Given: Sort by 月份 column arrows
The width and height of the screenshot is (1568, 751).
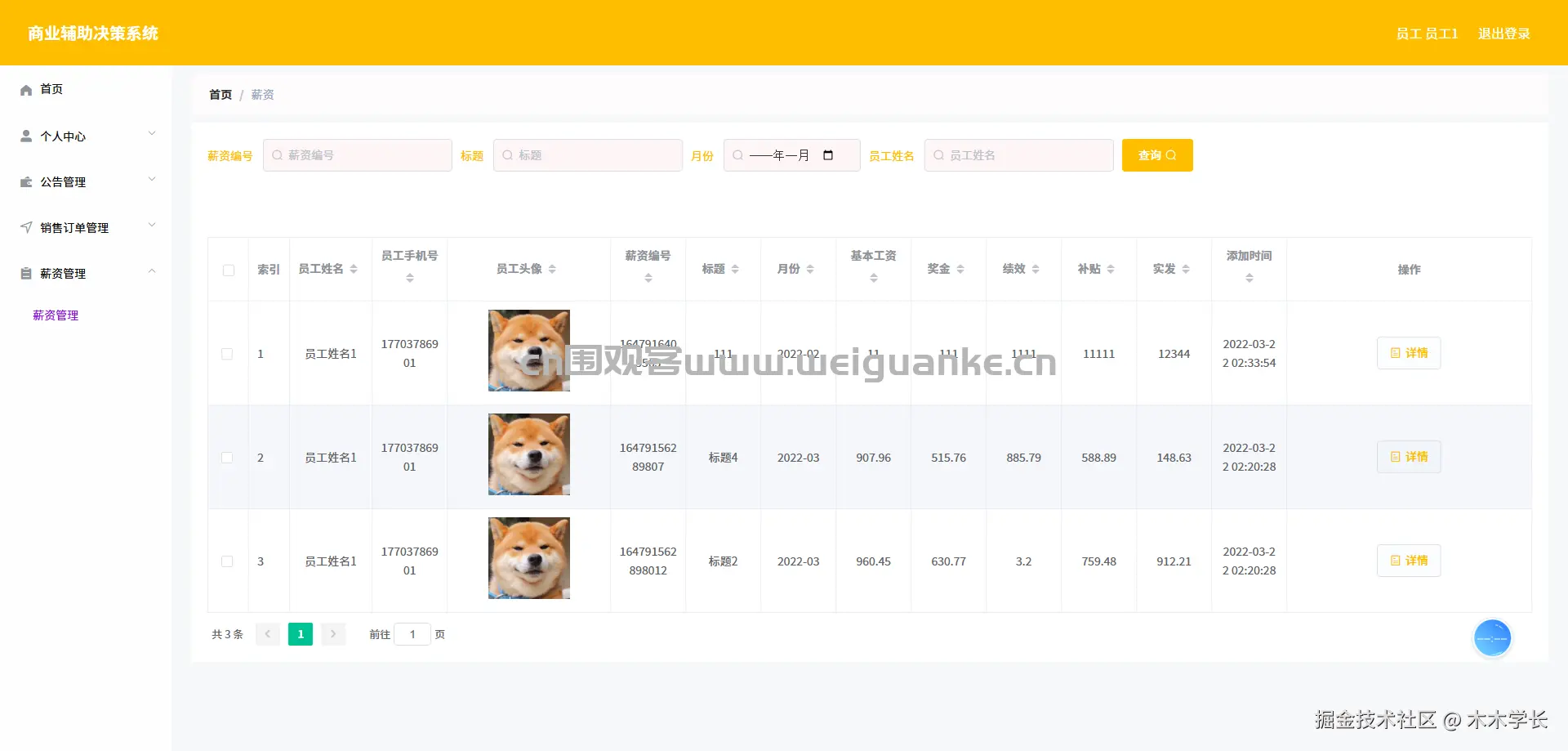Looking at the screenshot, I should pos(810,269).
